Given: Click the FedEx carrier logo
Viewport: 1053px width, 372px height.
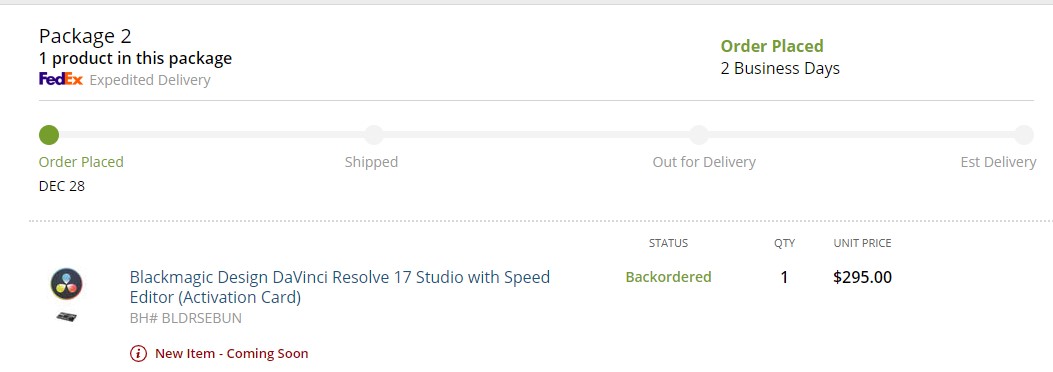Looking at the screenshot, I should 61,80.
